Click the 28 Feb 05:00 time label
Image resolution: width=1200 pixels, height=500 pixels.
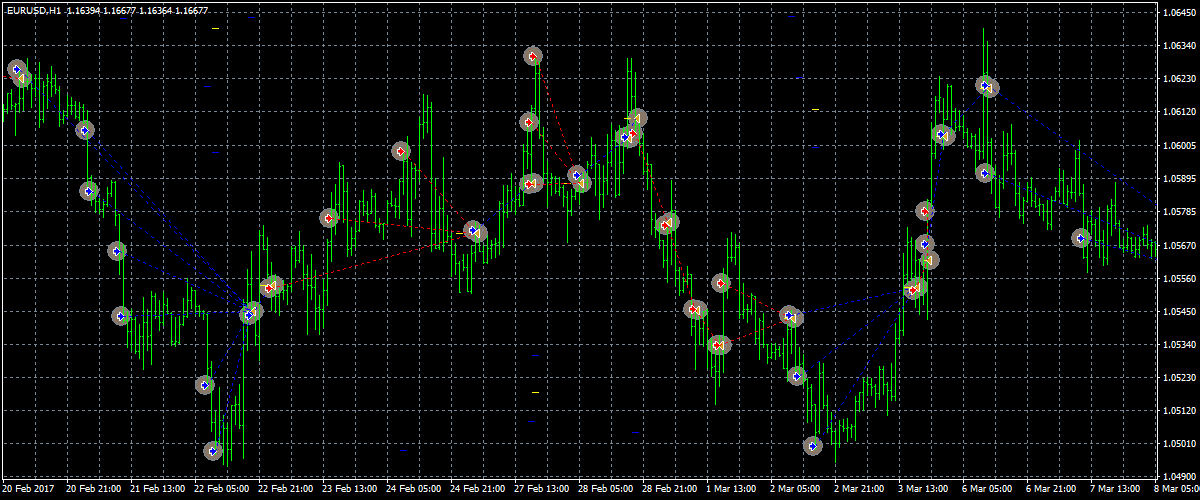tap(606, 490)
